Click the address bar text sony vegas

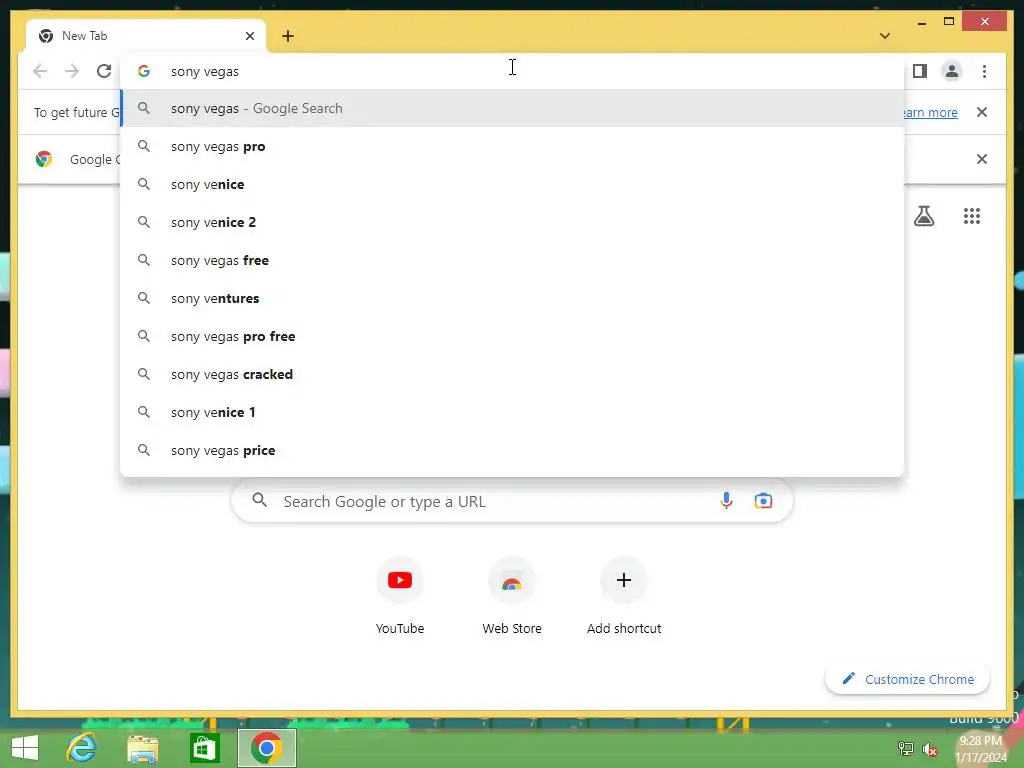(204, 72)
